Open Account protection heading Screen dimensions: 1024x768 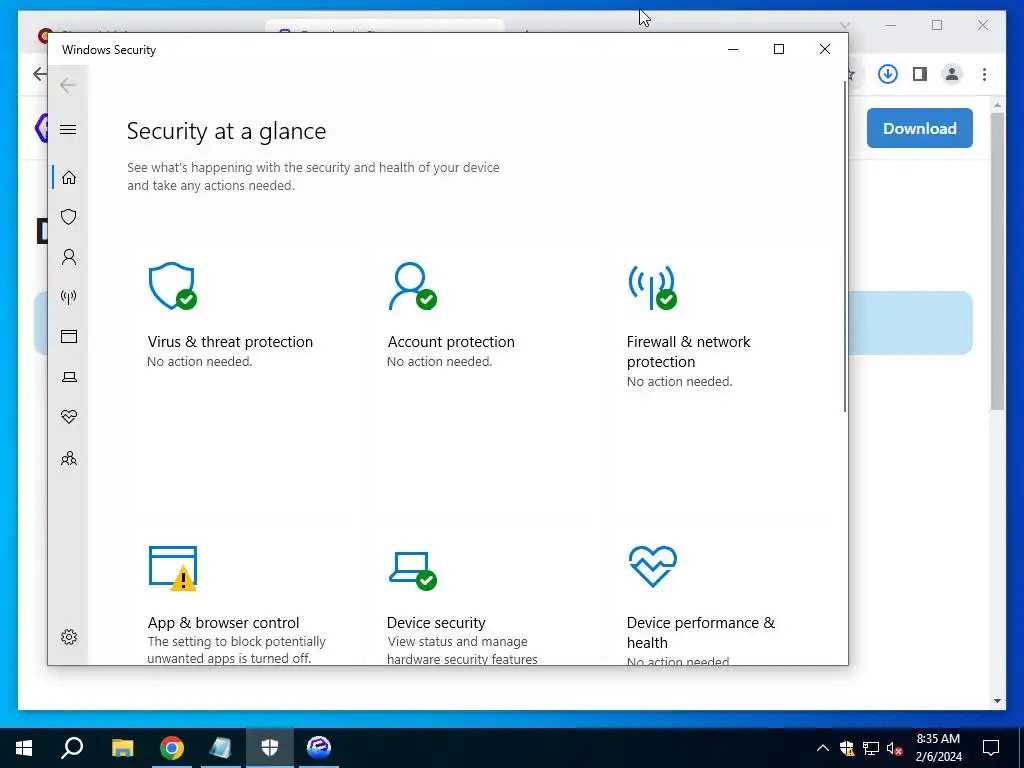point(451,342)
